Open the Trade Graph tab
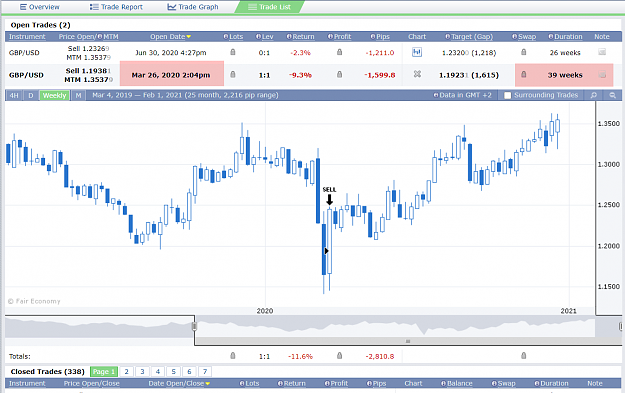625x393 pixels. [x=193, y=7]
